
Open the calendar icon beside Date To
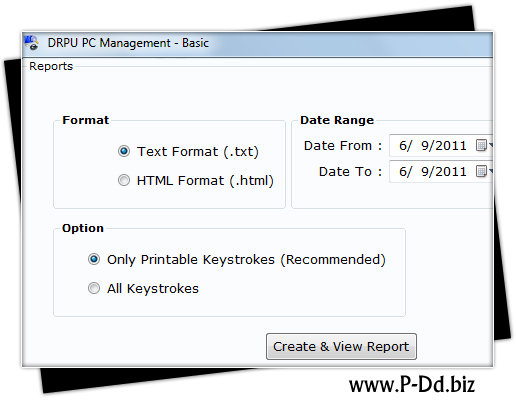pos(481,171)
